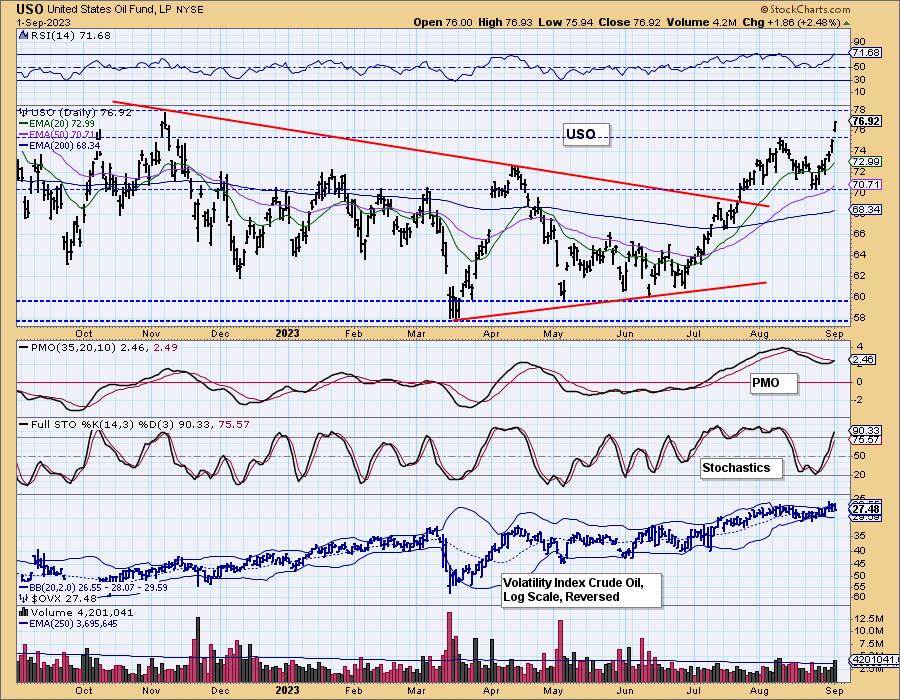Click the 2.46 PMO value tag
This screenshot has height=700, width=900.
(x=864, y=360)
